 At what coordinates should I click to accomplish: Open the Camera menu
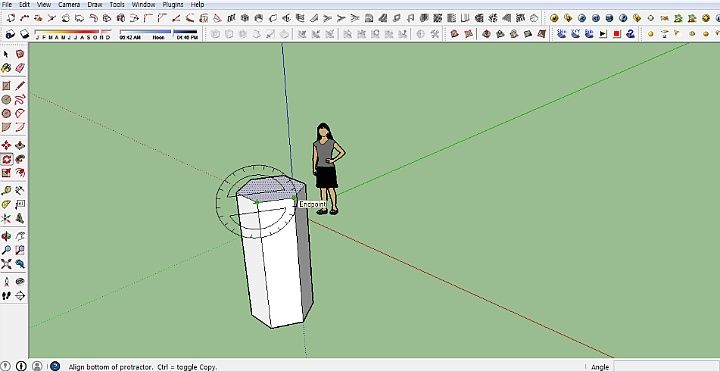69,4
